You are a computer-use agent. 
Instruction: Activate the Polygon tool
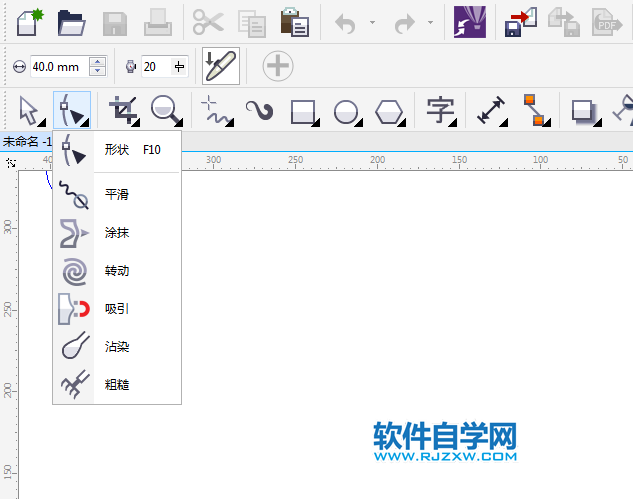(x=389, y=110)
